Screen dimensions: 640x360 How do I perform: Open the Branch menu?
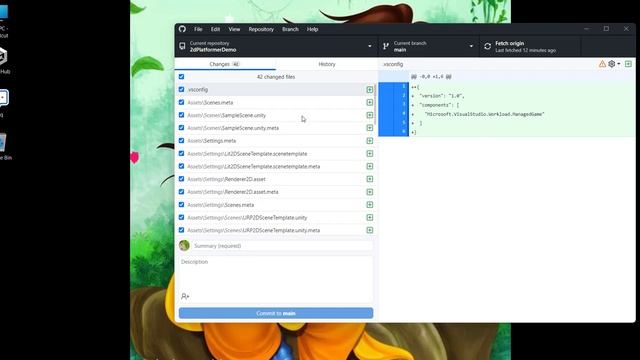tap(290, 29)
